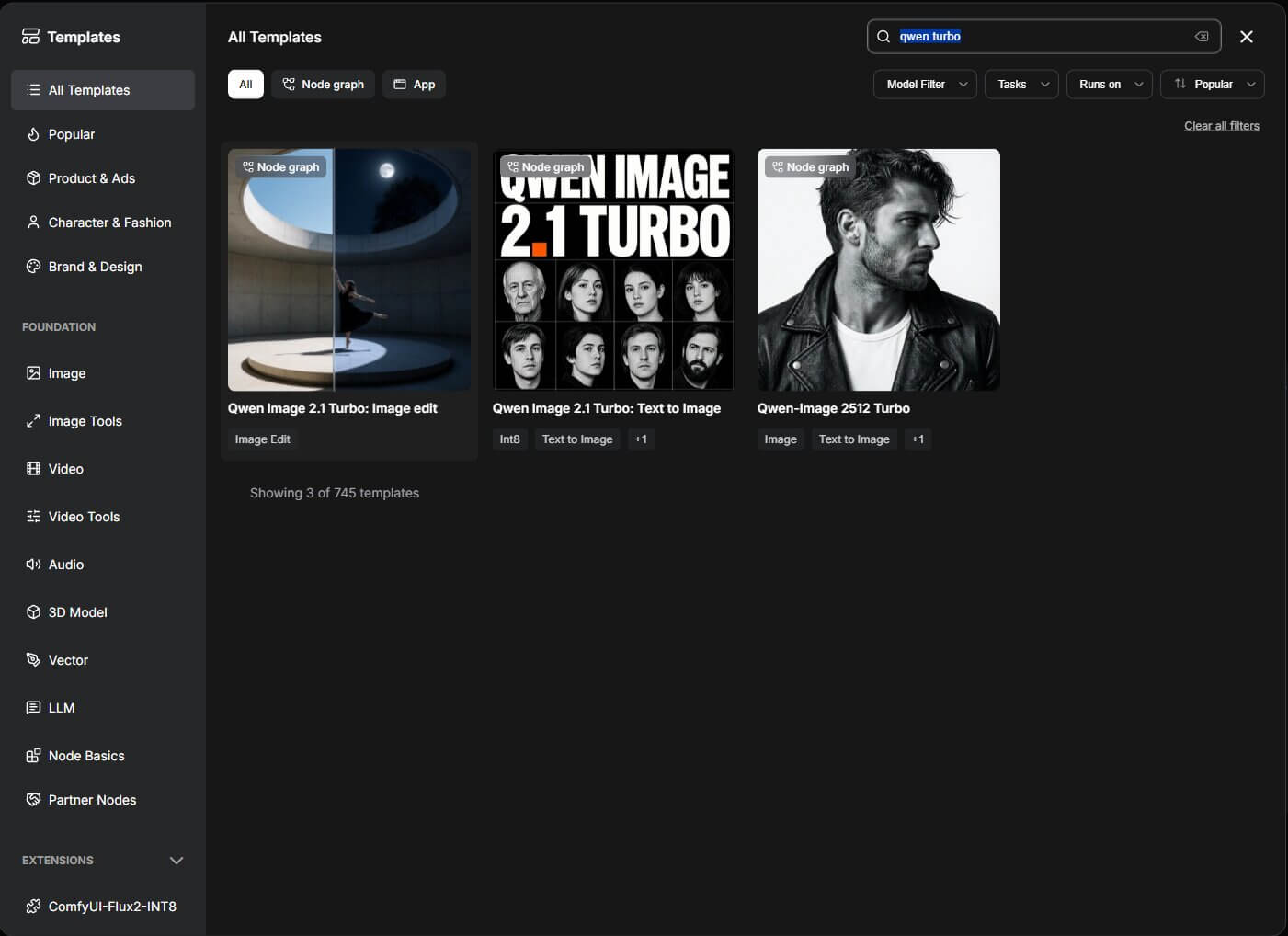
Task: Click the Qwen-Image 2512 Turbo title text
Action: pyautogui.click(x=834, y=408)
